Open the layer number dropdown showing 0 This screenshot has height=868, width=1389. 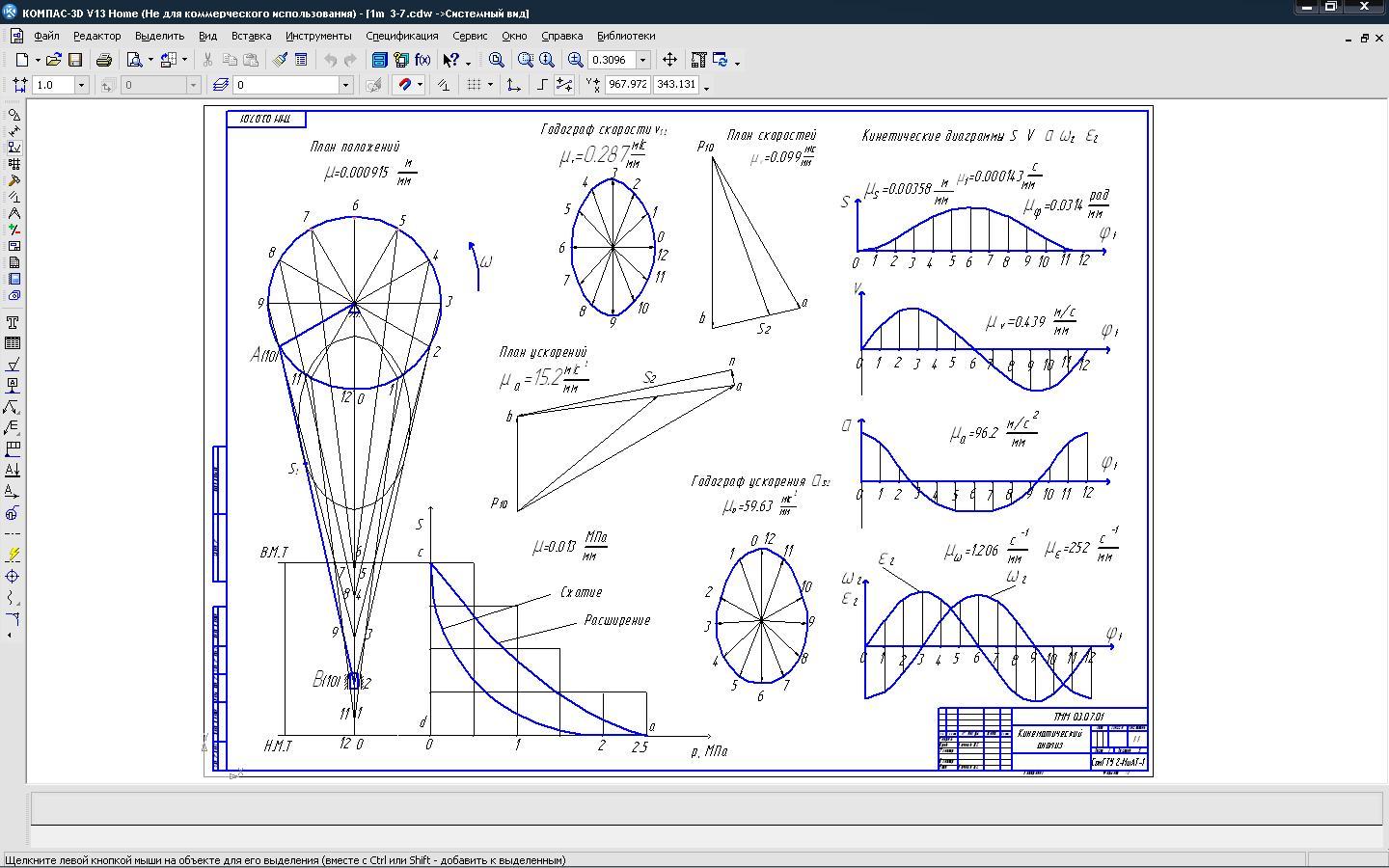tap(344, 85)
